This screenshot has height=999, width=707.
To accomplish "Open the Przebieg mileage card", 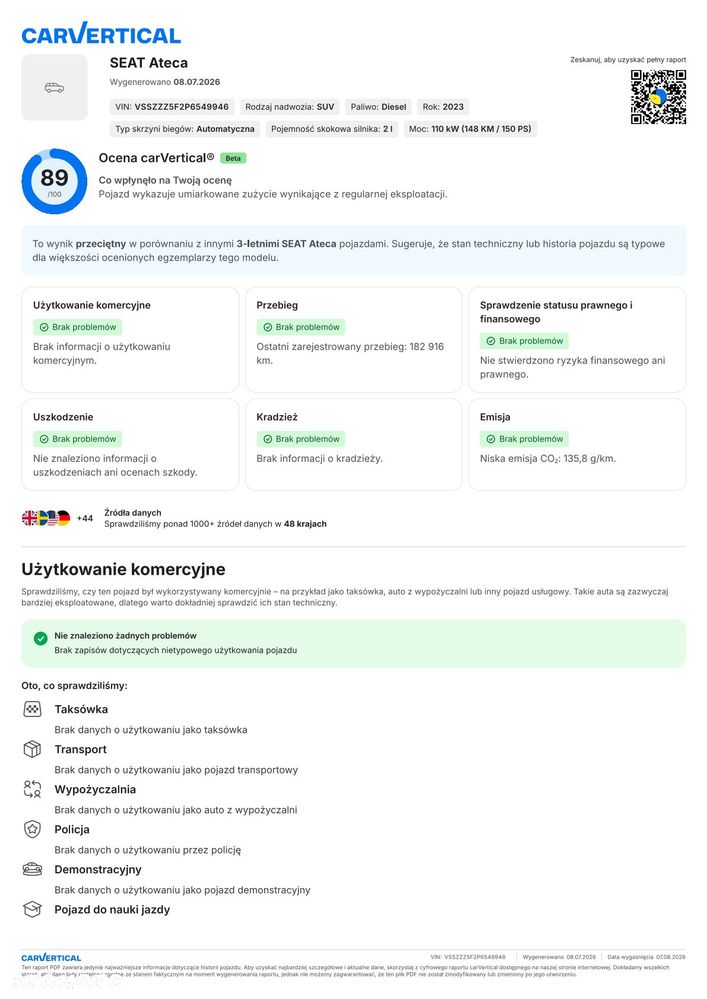I will 354,340.
